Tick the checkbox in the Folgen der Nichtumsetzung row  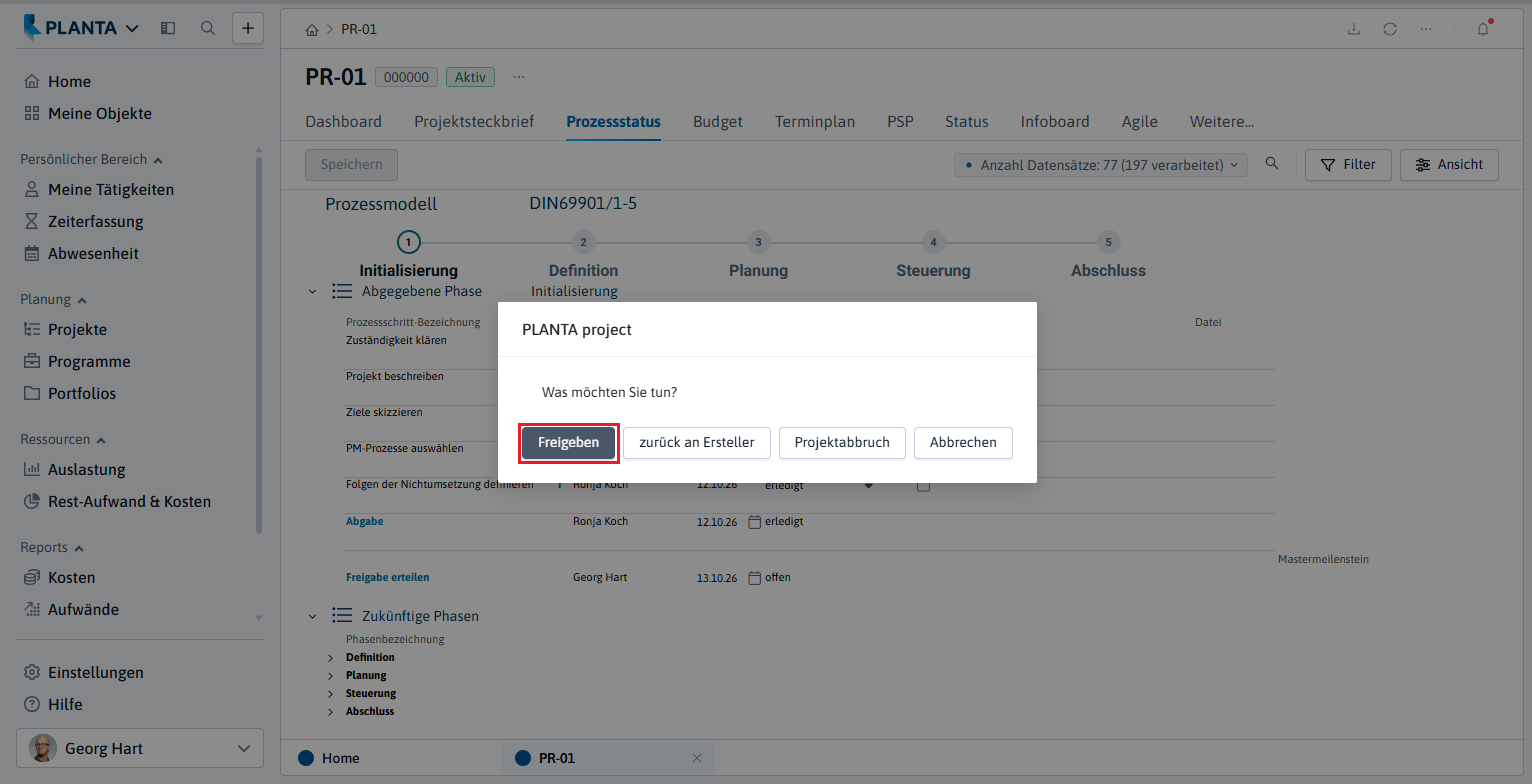point(924,486)
